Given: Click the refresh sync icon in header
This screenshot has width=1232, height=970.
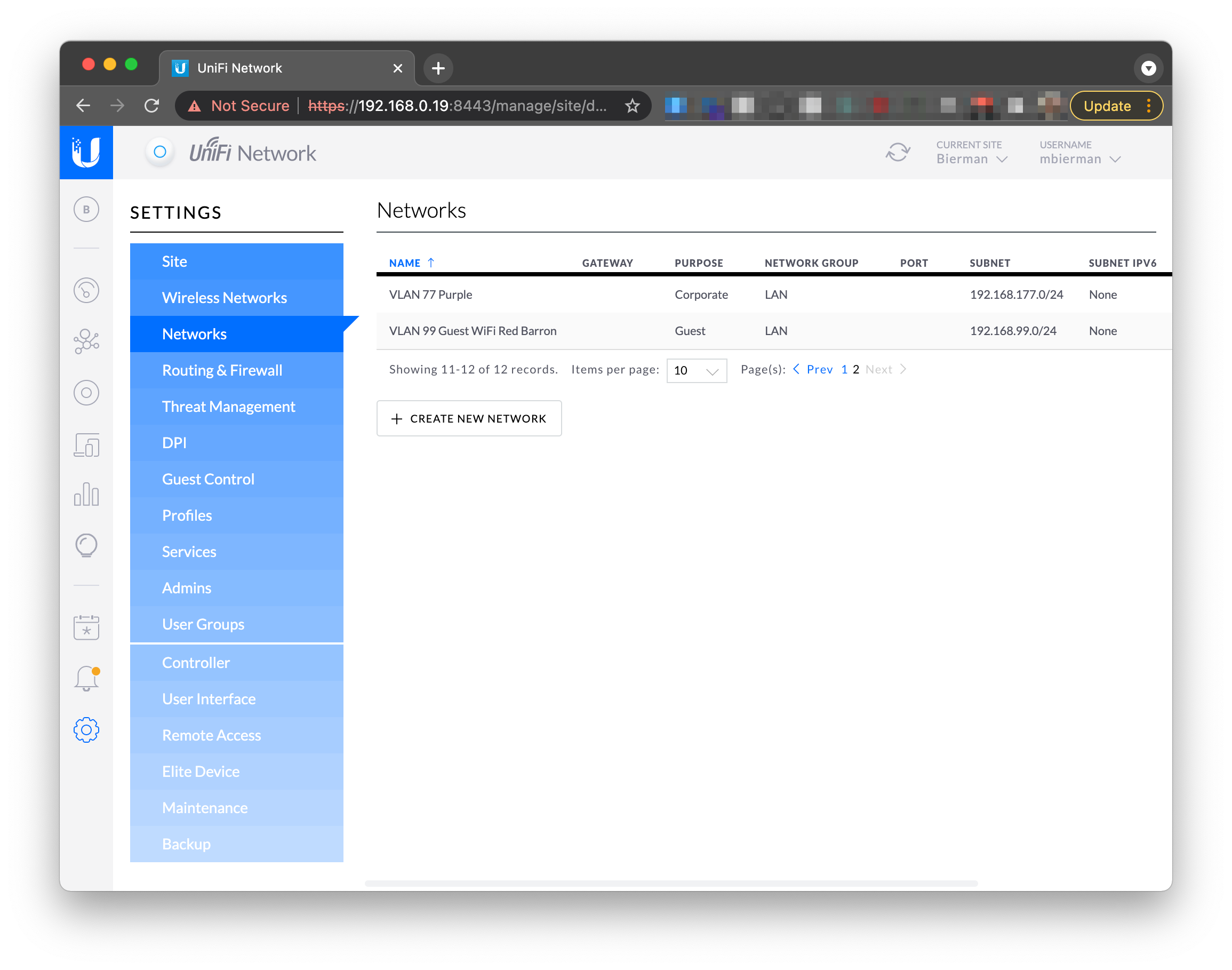Looking at the screenshot, I should point(898,152).
